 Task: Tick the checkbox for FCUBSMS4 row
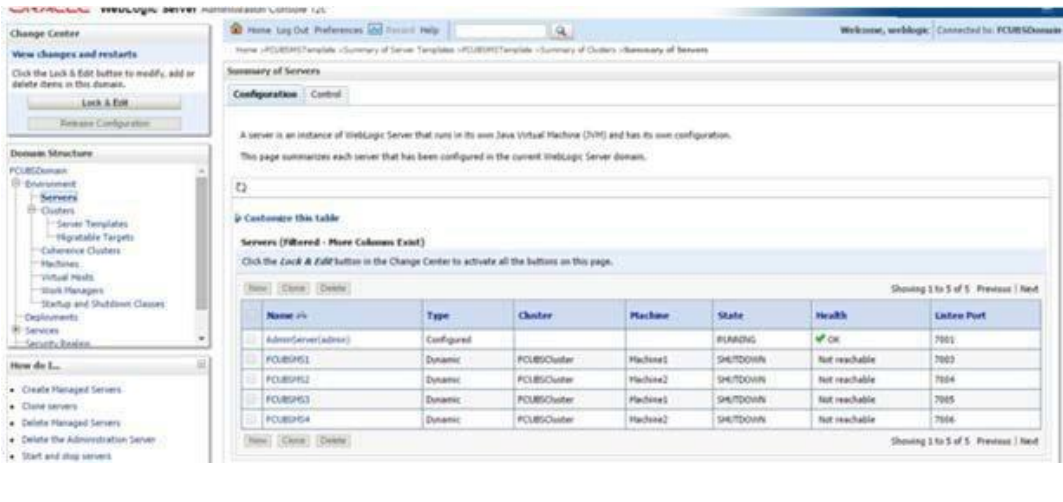tap(252, 419)
